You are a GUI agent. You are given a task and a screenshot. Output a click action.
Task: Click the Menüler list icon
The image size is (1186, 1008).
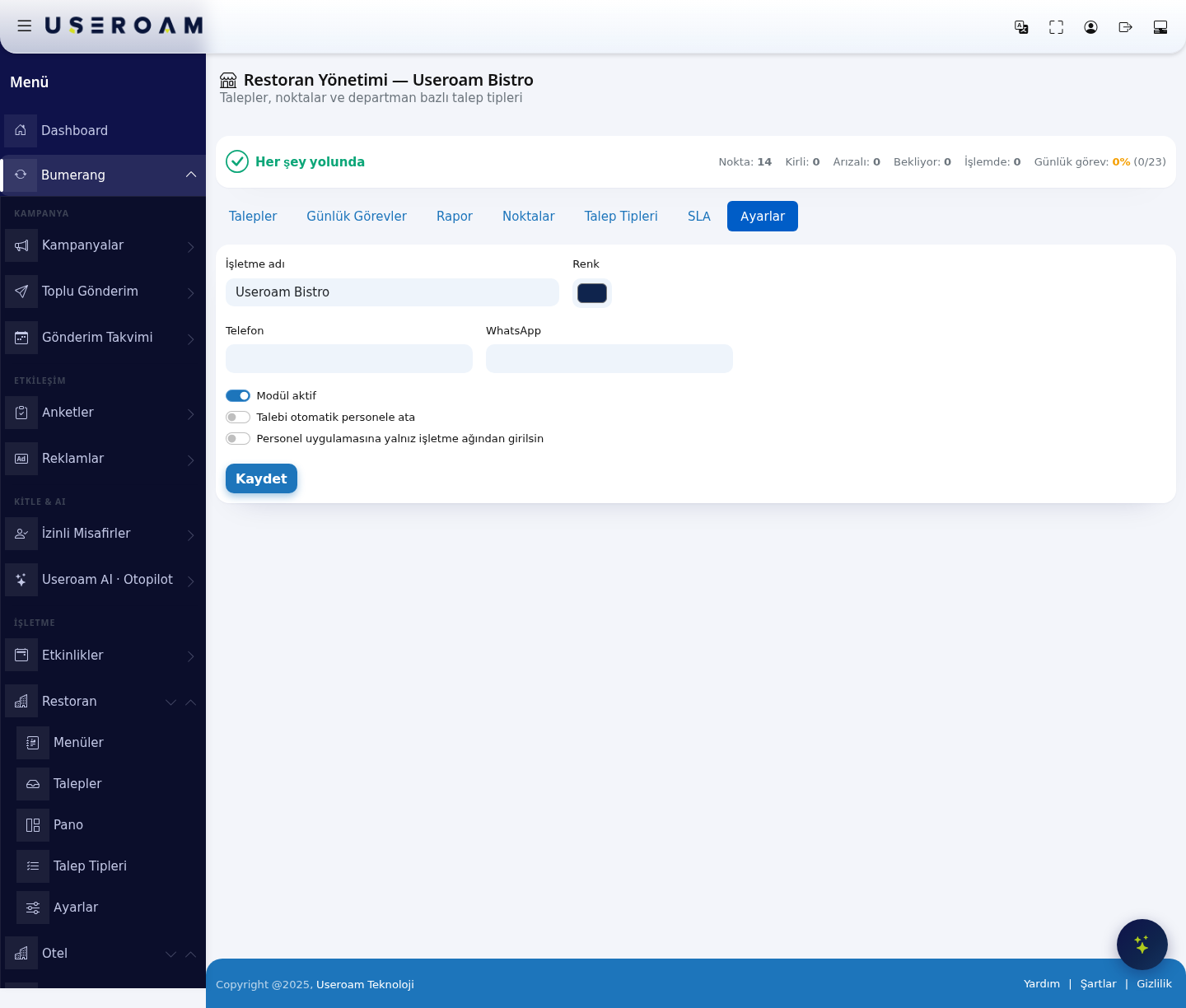pyautogui.click(x=33, y=743)
